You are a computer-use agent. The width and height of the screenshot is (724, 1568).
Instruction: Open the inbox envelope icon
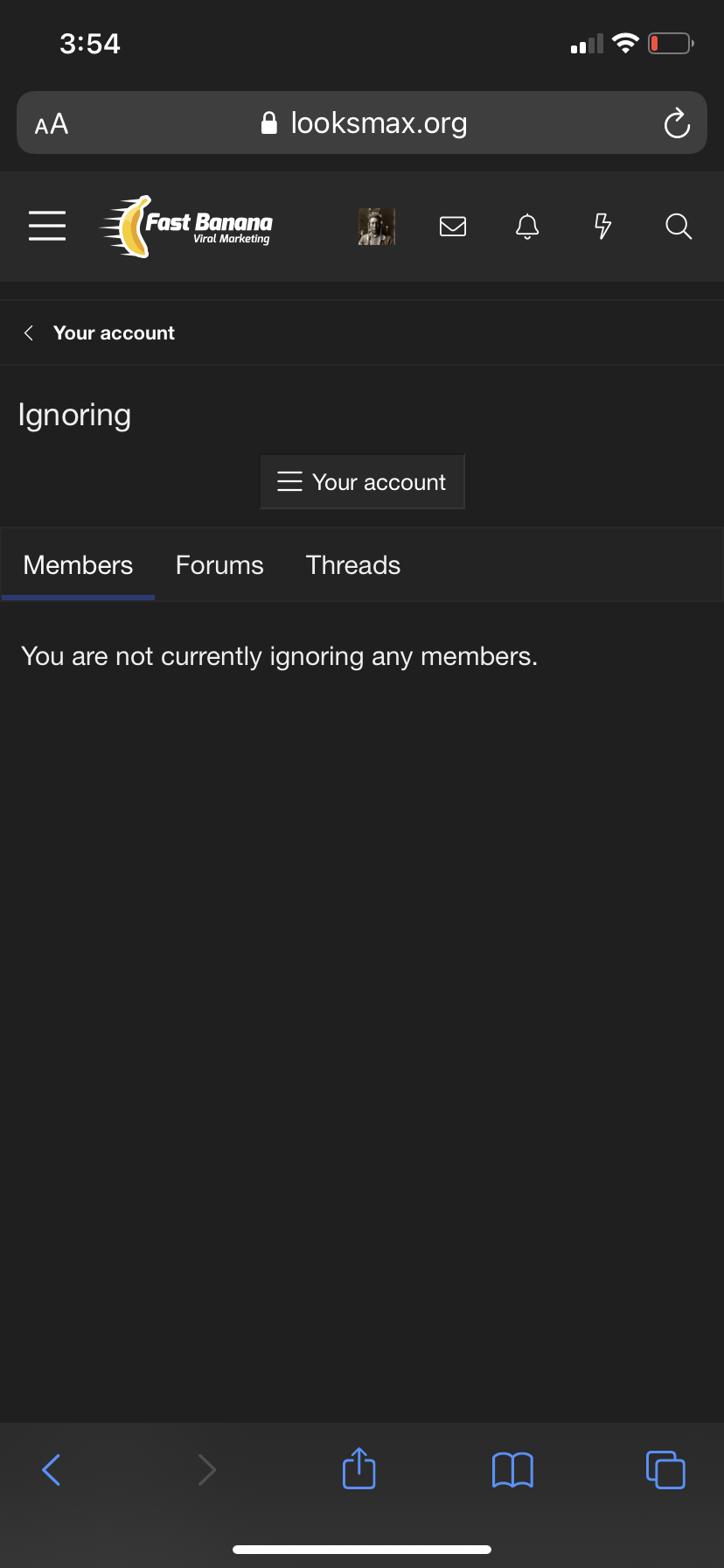point(453,227)
